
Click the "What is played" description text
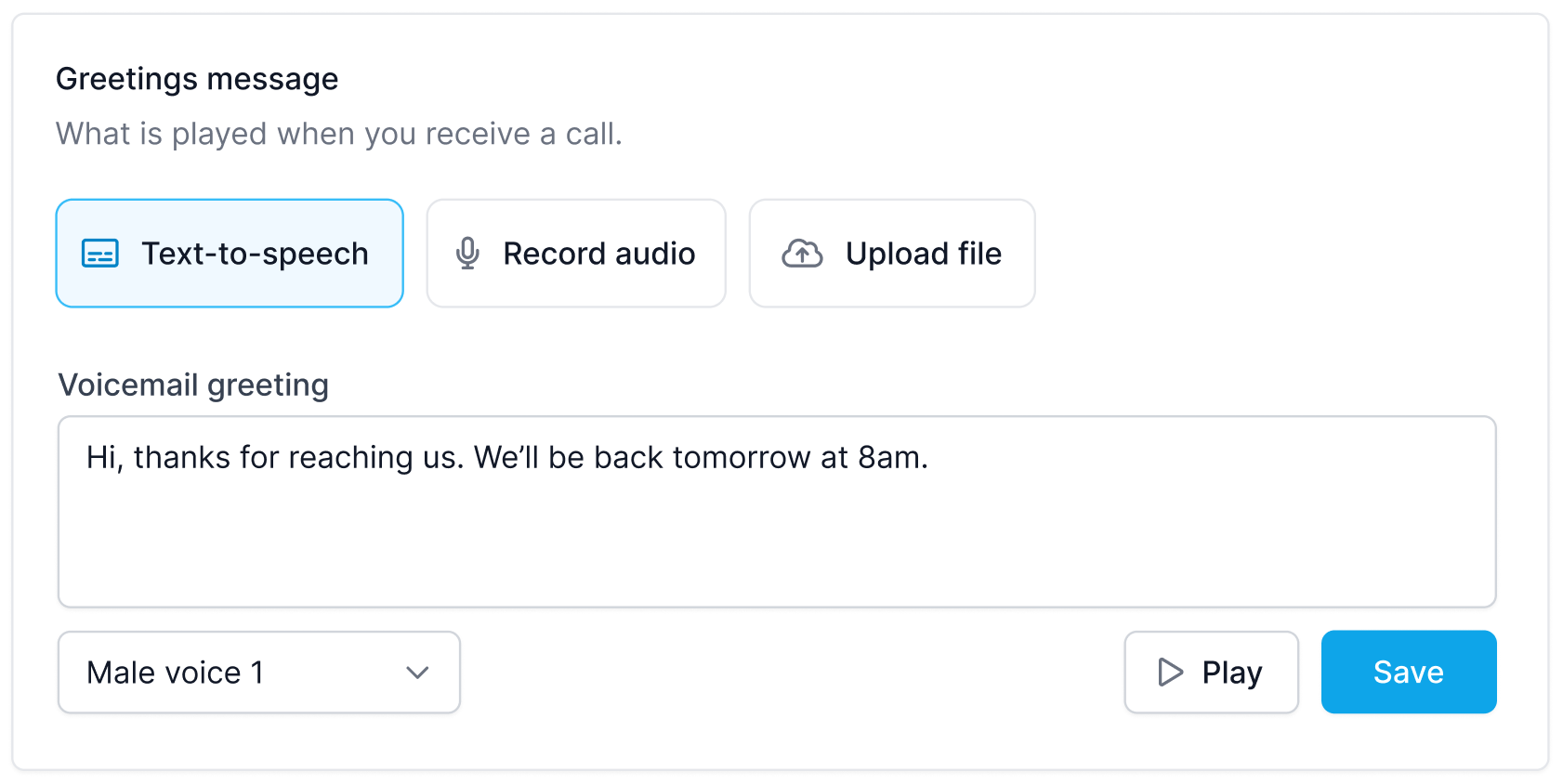tap(338, 134)
